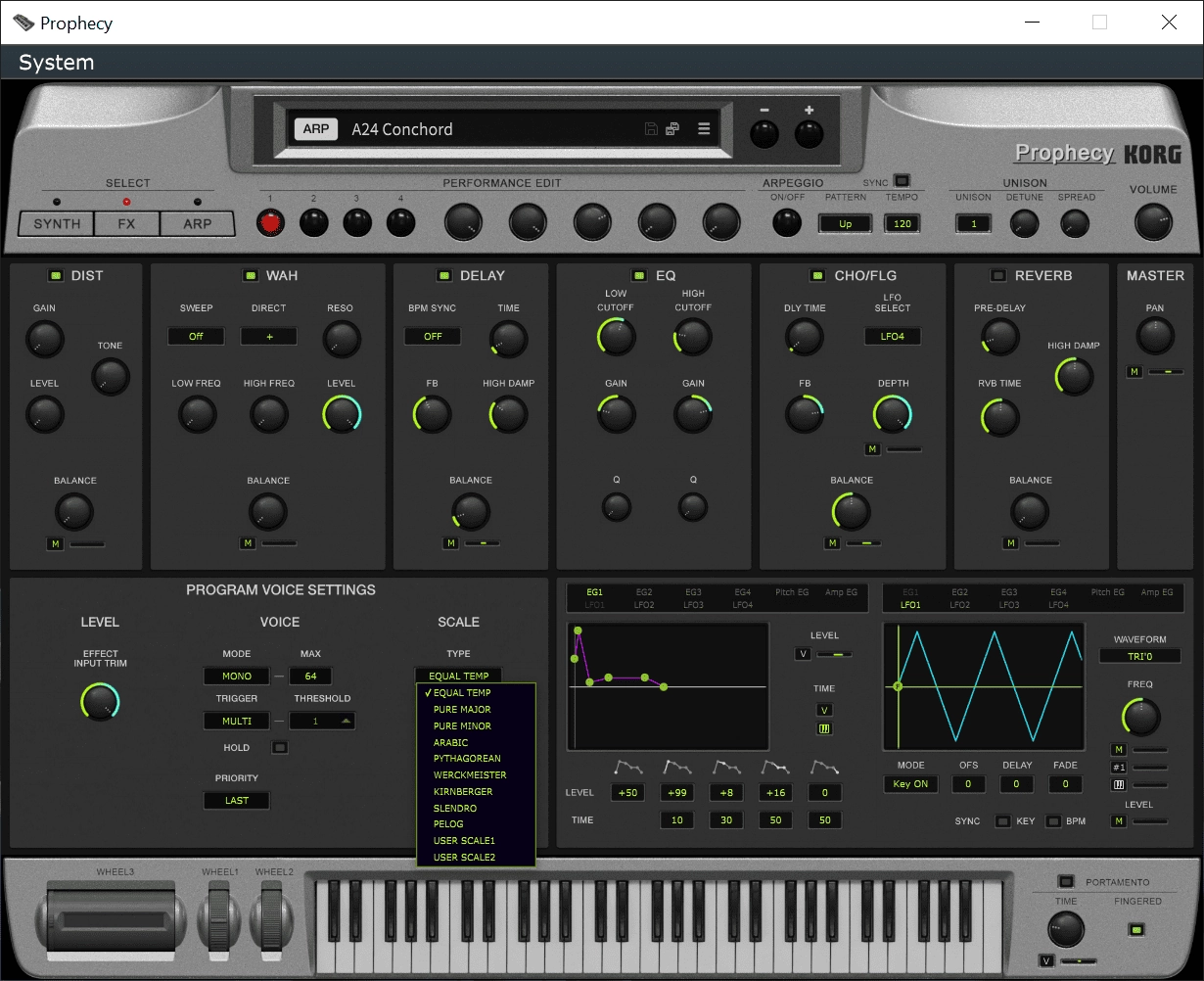Open the voice MODE MONO dropdown
1204x981 pixels.
[237, 676]
